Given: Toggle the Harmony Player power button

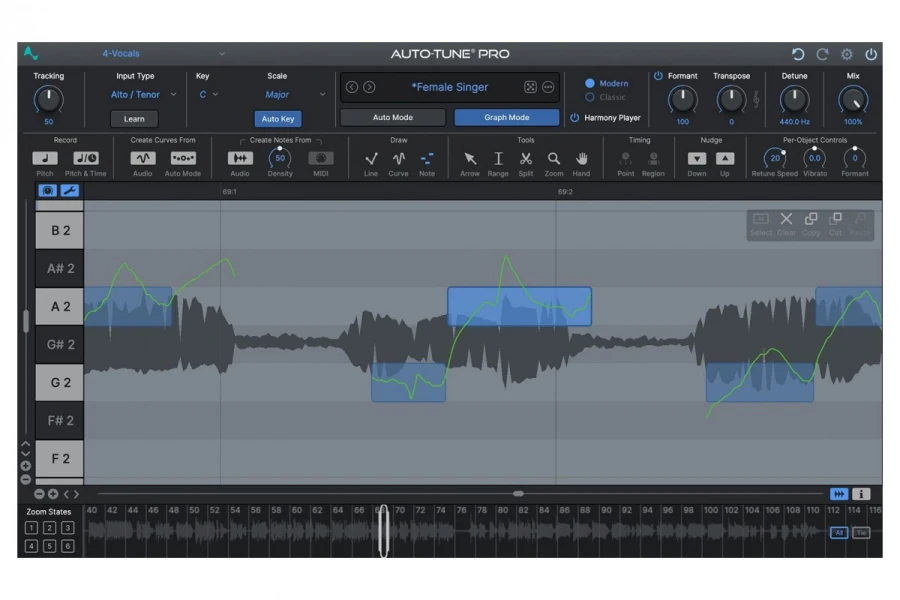Looking at the screenshot, I should click(575, 118).
